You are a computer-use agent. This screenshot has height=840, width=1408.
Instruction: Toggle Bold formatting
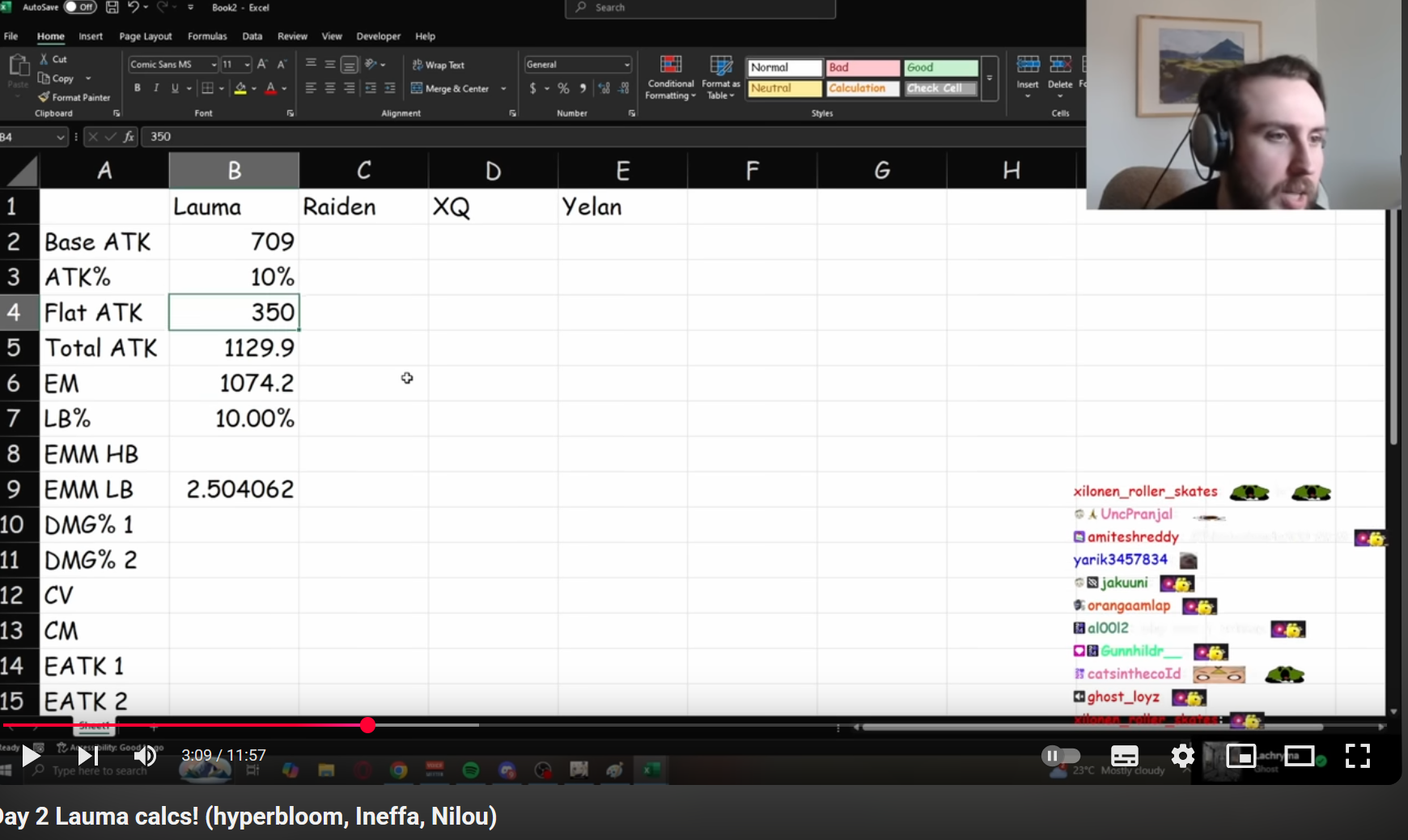[x=138, y=88]
